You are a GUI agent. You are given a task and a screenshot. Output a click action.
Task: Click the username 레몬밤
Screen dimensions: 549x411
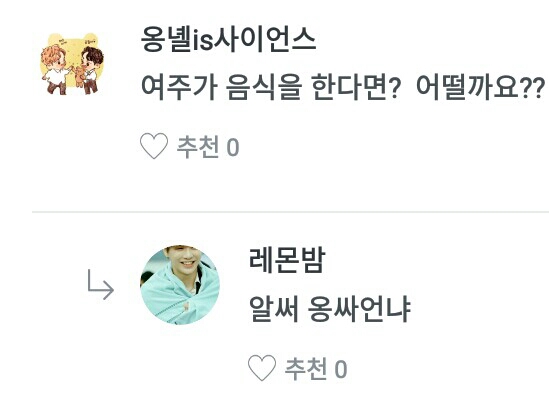pos(287,260)
